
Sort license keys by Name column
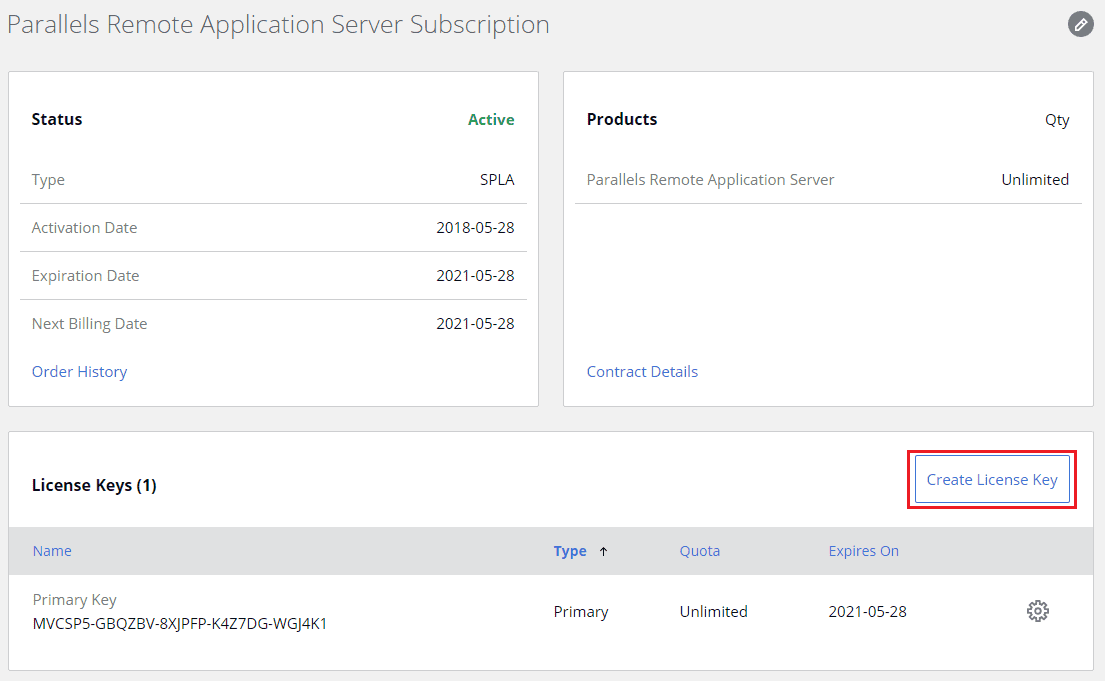[52, 551]
